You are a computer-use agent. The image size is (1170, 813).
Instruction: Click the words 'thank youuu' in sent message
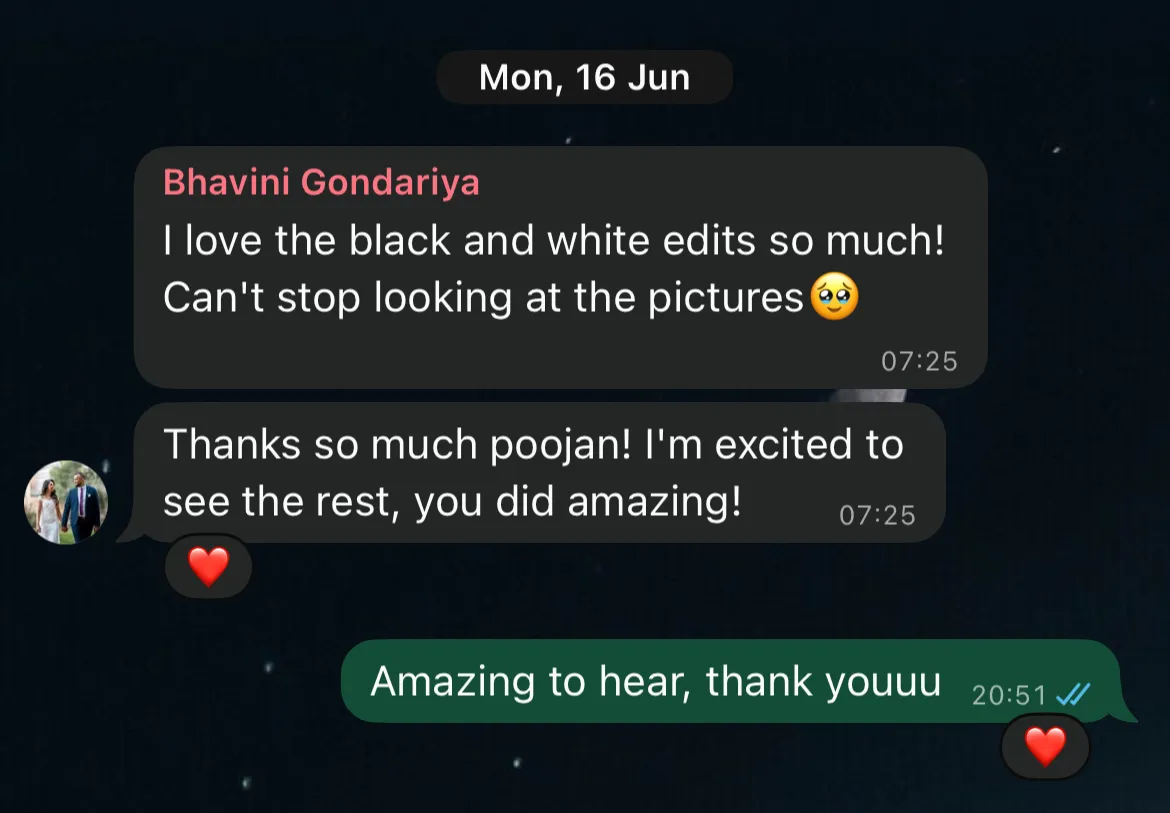823,682
